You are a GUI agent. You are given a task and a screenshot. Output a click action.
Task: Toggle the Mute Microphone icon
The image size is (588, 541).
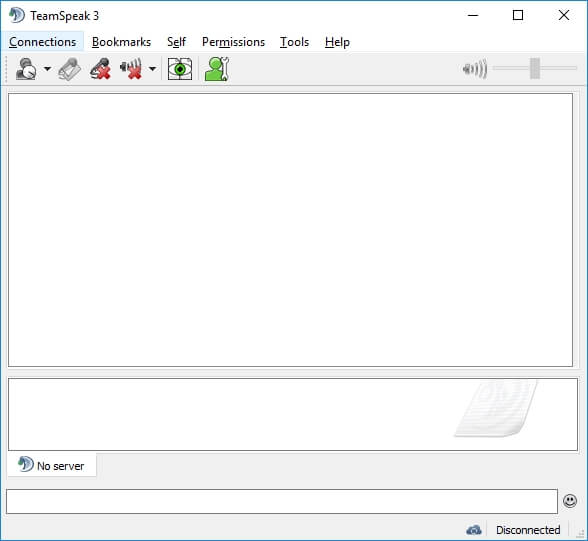tap(100, 69)
